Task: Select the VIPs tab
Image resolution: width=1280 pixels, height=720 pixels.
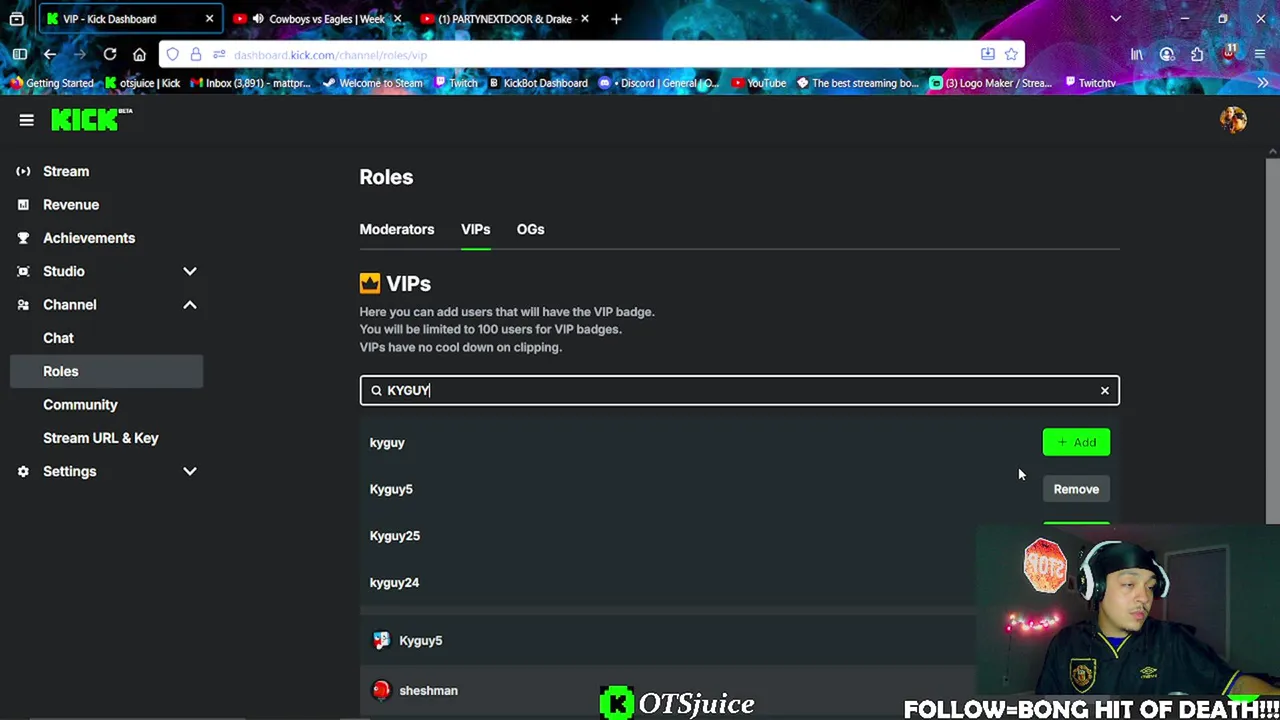Action: [x=475, y=229]
